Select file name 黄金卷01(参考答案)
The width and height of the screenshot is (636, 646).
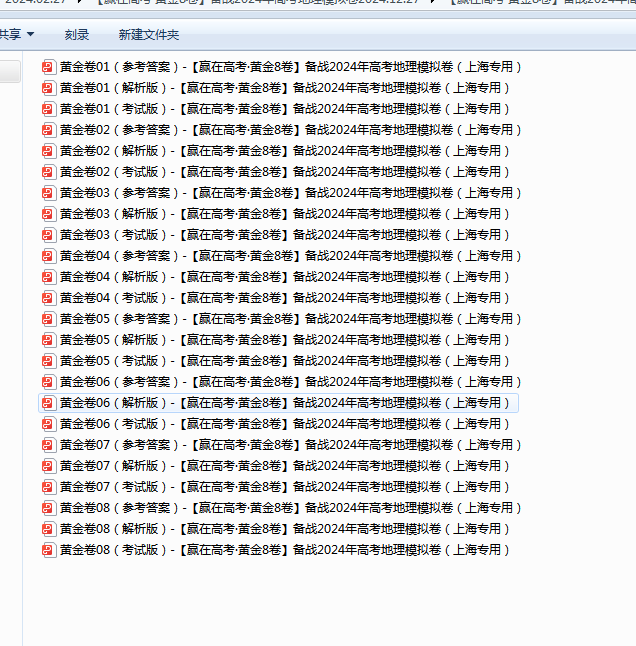[291, 67]
